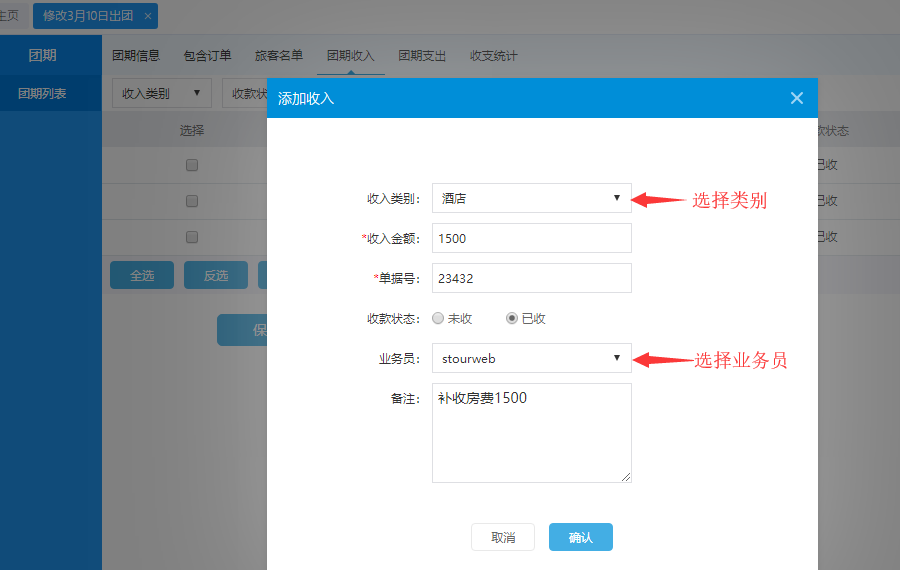Open the 收支统计 tab
This screenshot has width=900, height=570.
[494, 56]
